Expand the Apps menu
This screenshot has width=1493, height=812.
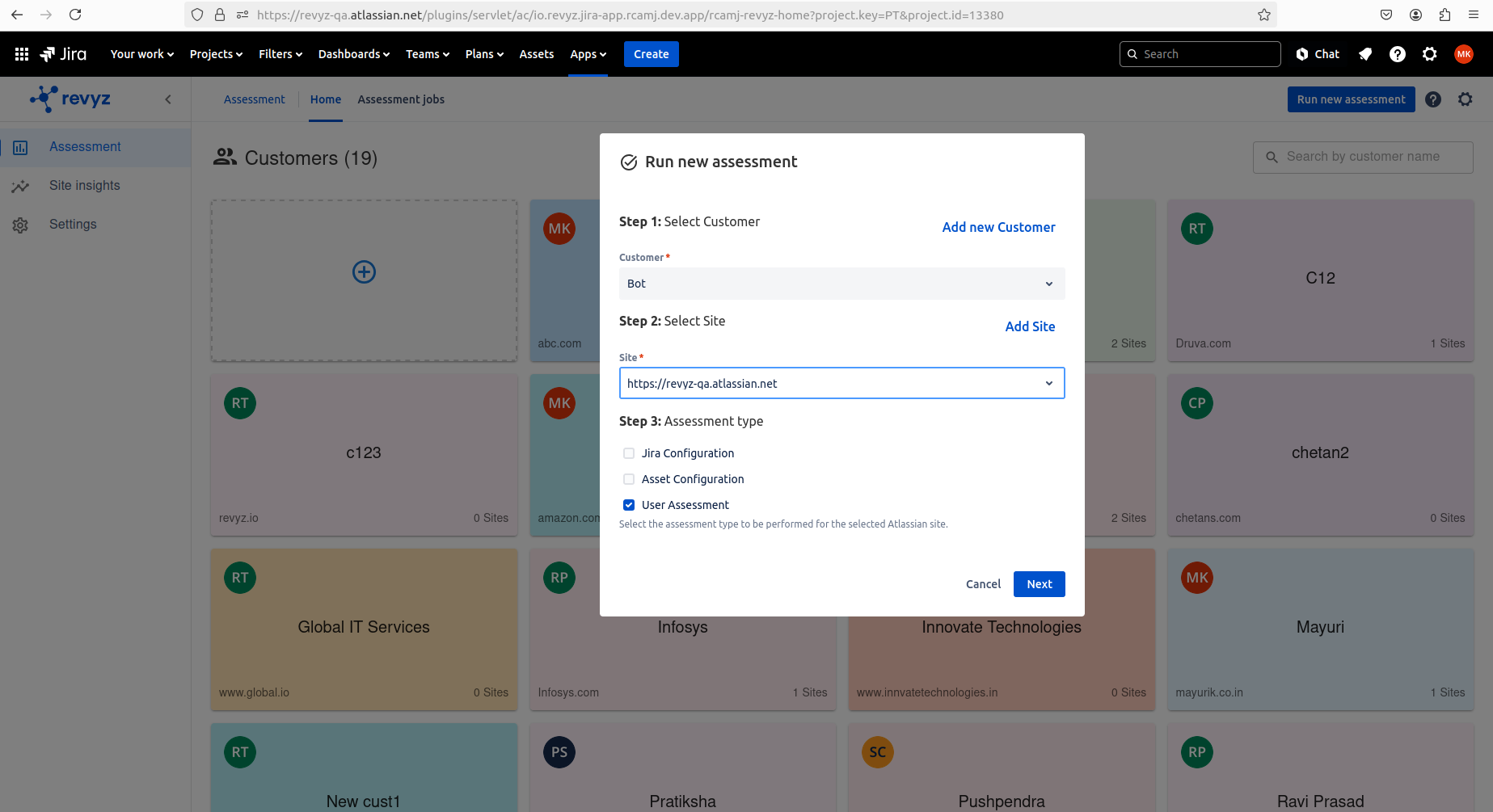[588, 54]
